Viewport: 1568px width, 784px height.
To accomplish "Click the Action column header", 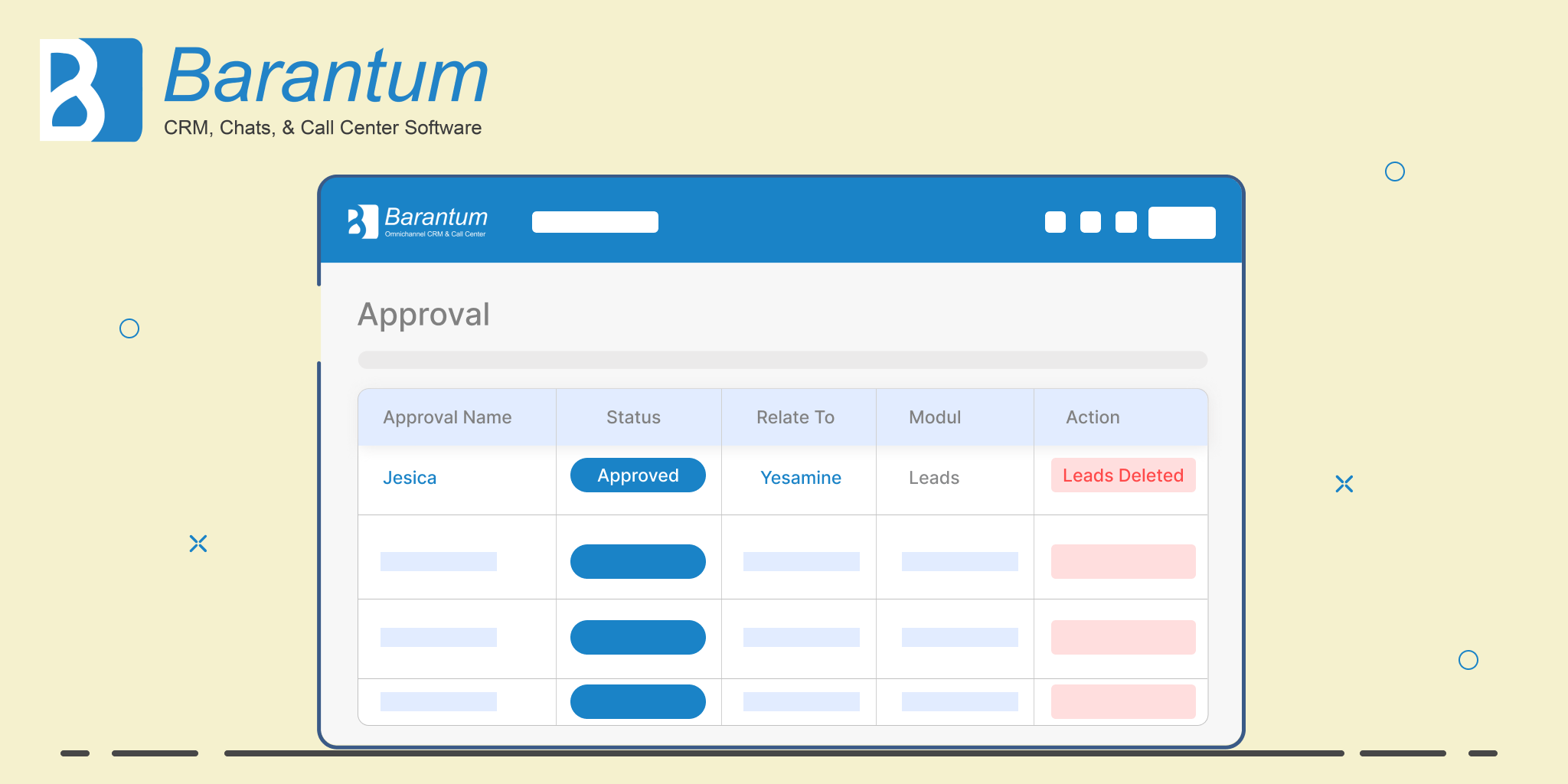I will tap(1093, 417).
